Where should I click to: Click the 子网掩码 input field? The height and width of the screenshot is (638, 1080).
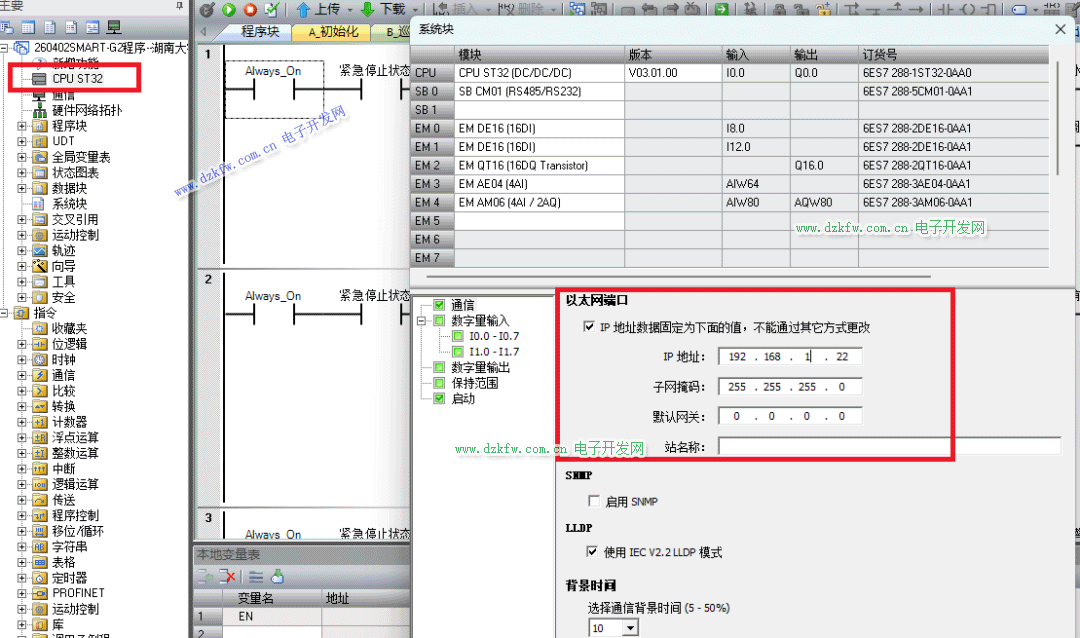(789, 387)
